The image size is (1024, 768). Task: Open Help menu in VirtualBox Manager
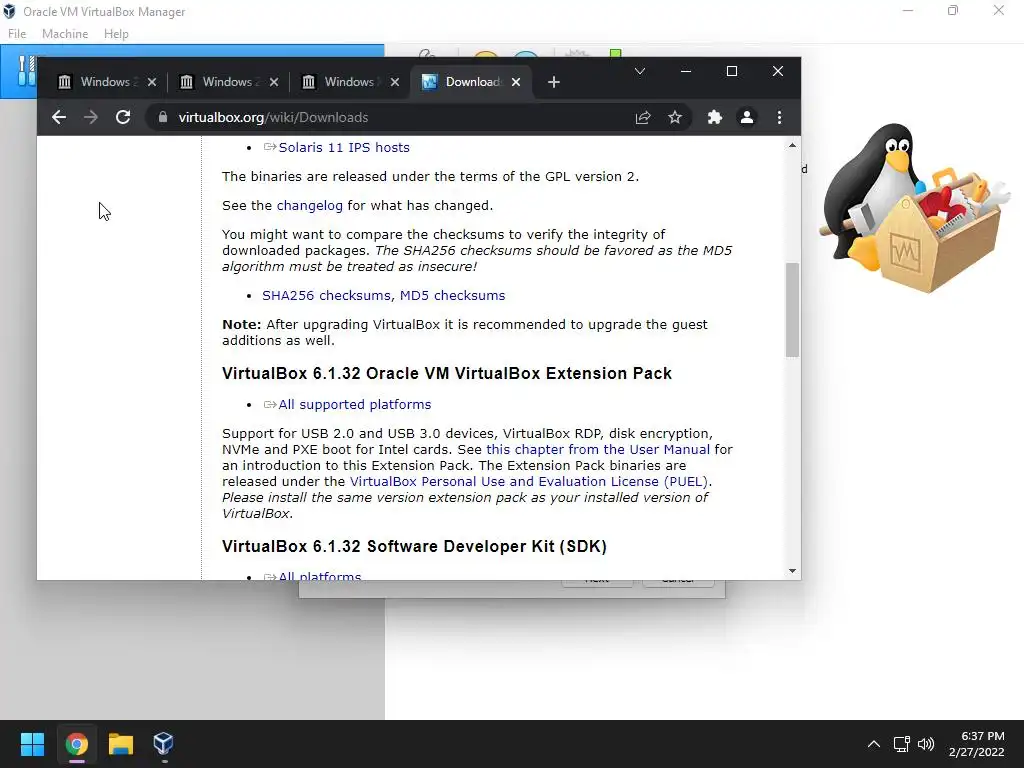pyautogui.click(x=116, y=34)
